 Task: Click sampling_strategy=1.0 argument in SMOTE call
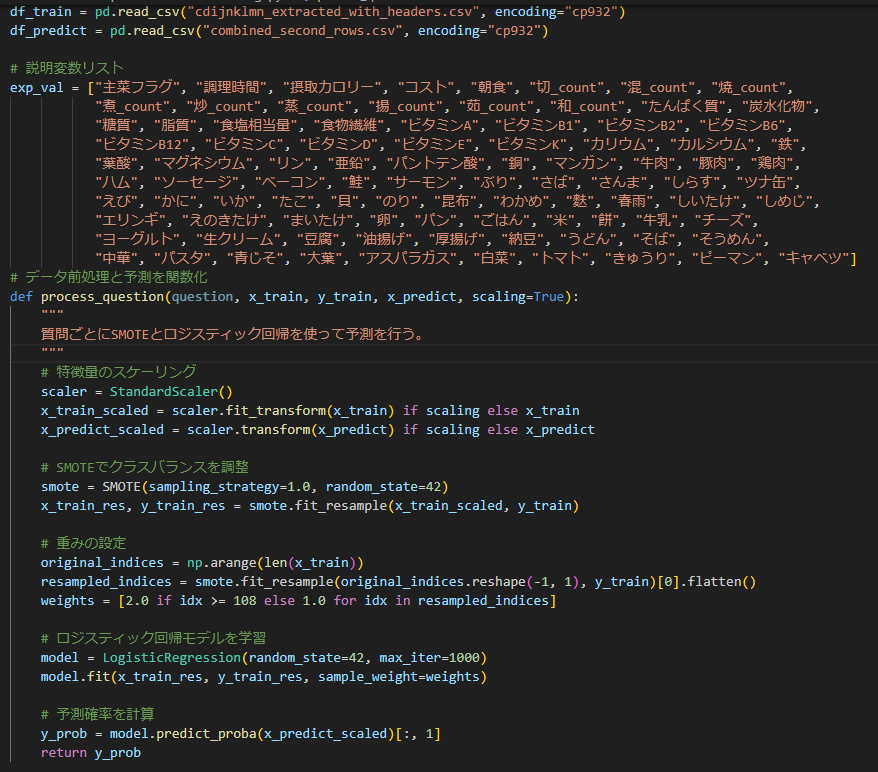(233, 486)
